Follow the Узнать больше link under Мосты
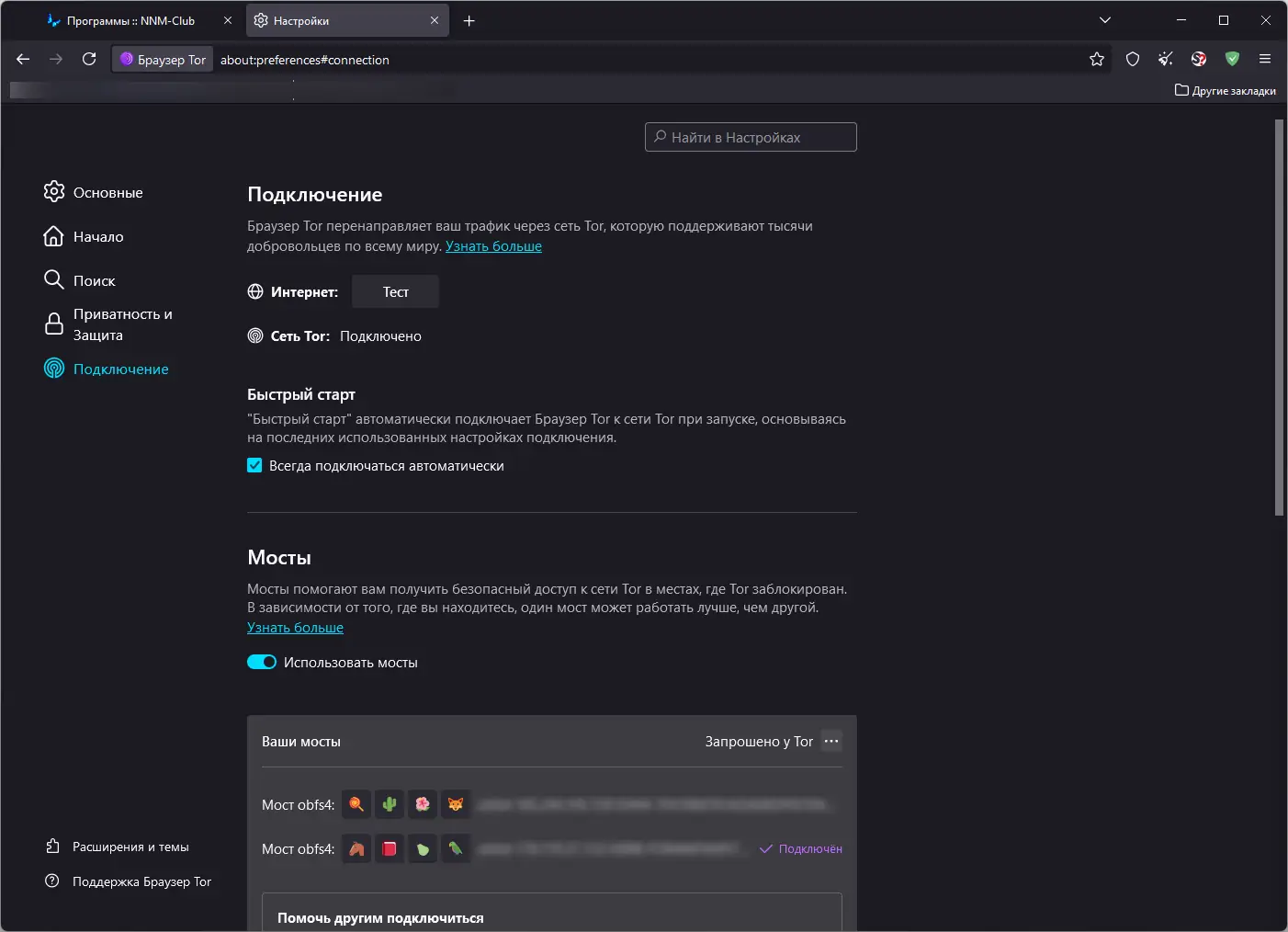This screenshot has width=1288, height=932. point(295,628)
